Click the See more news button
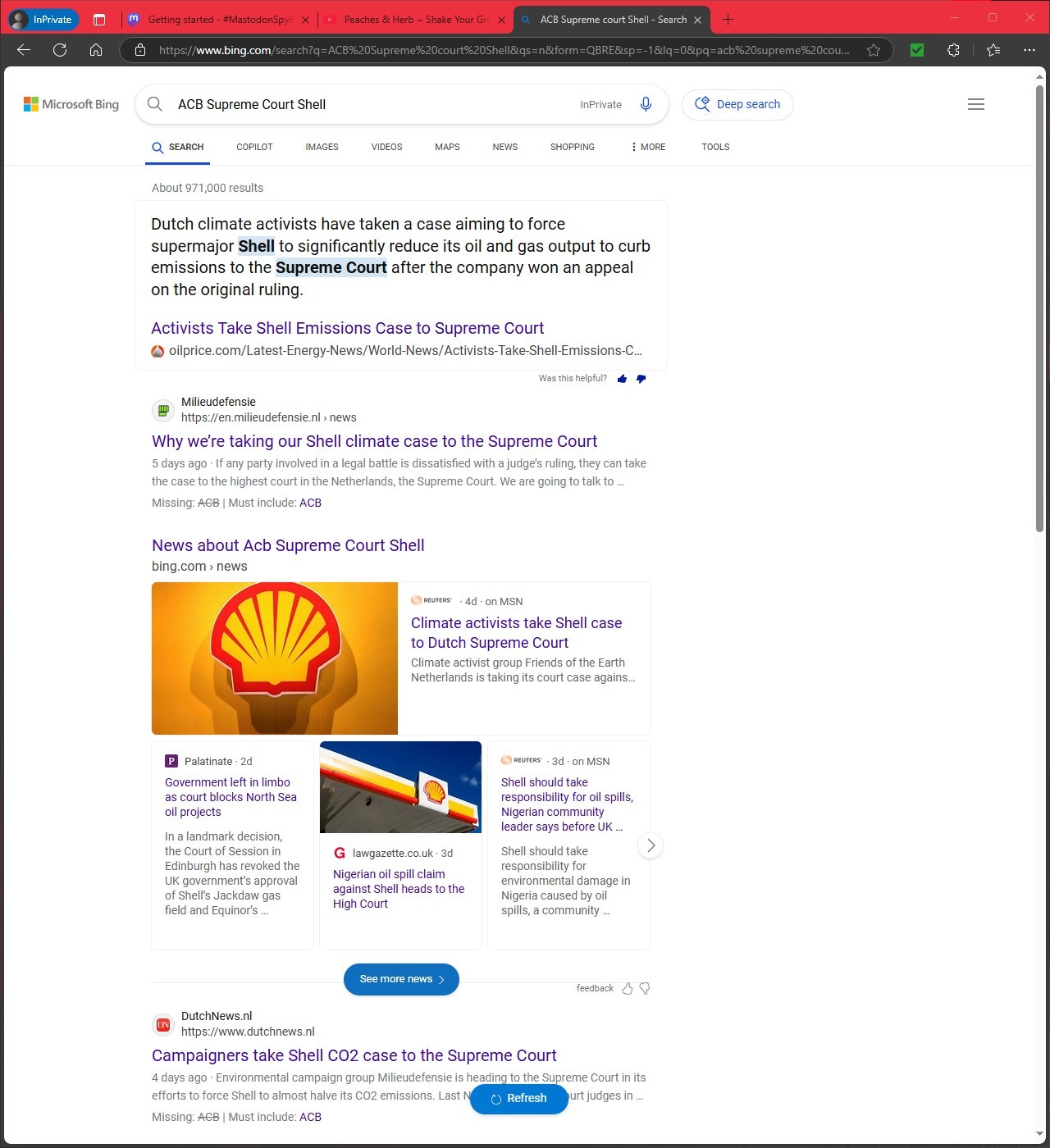This screenshot has width=1050, height=1148. (x=401, y=979)
